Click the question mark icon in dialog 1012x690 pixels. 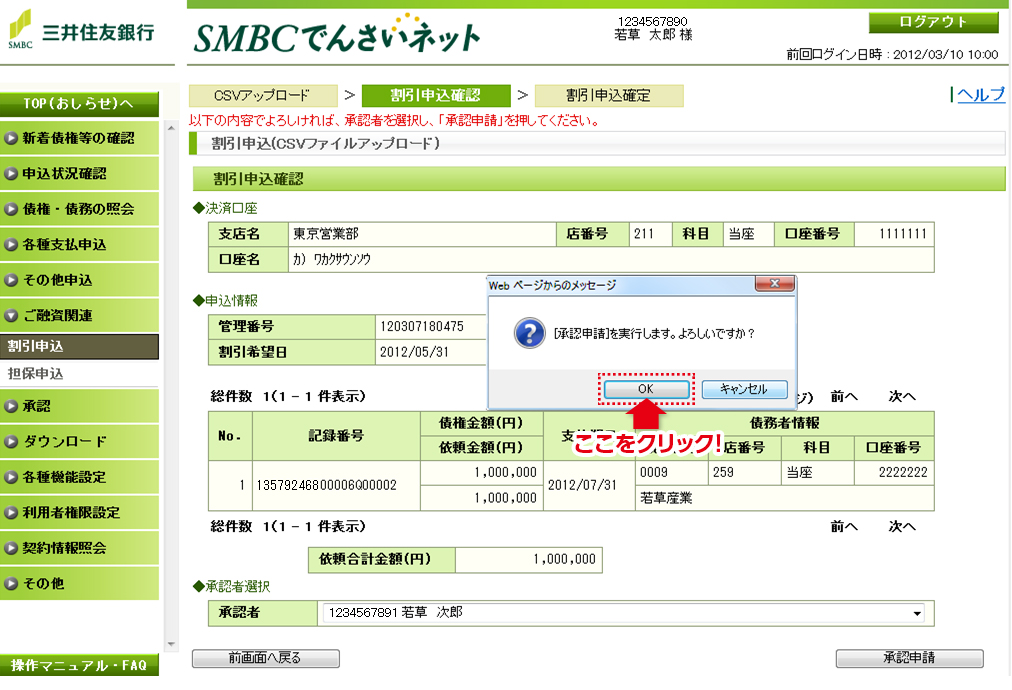(x=529, y=333)
